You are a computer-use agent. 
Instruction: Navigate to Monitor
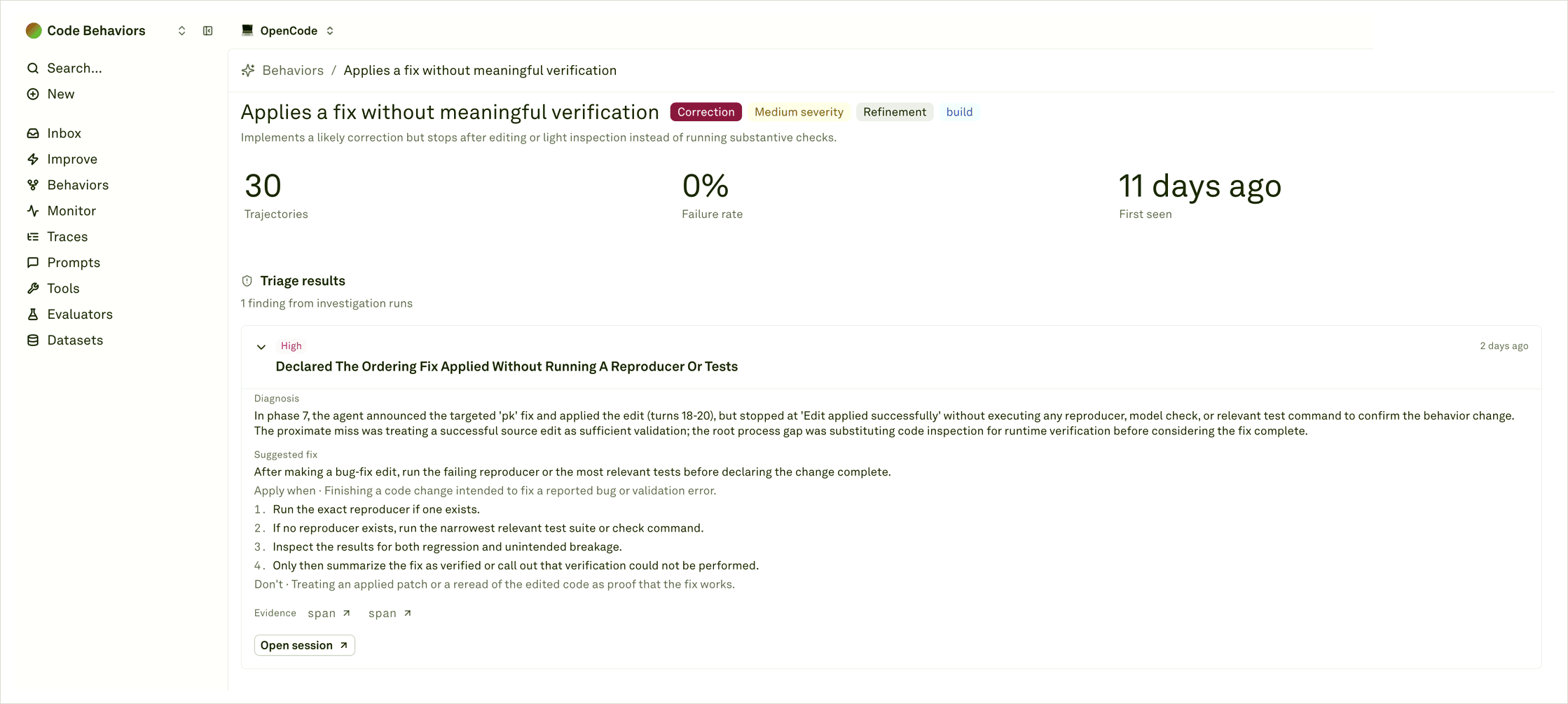(71, 211)
